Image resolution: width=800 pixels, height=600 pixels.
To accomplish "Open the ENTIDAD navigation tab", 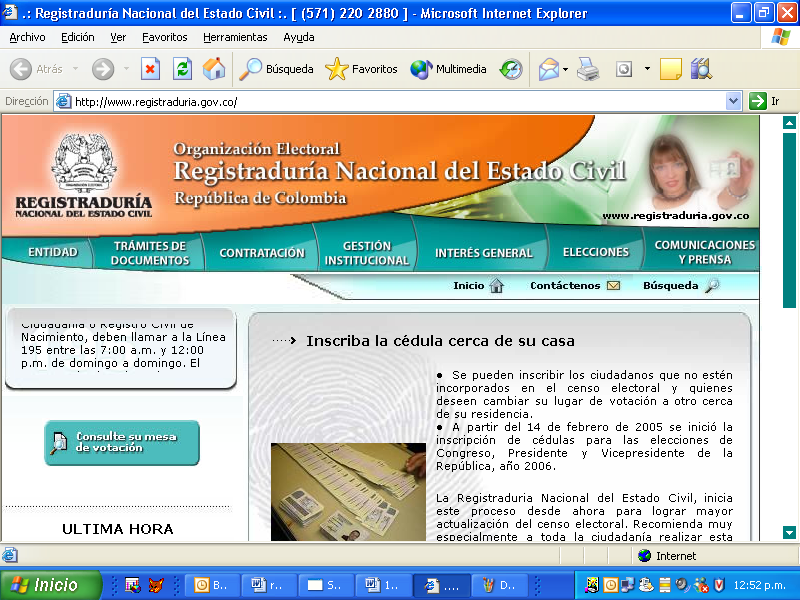I will 53,252.
